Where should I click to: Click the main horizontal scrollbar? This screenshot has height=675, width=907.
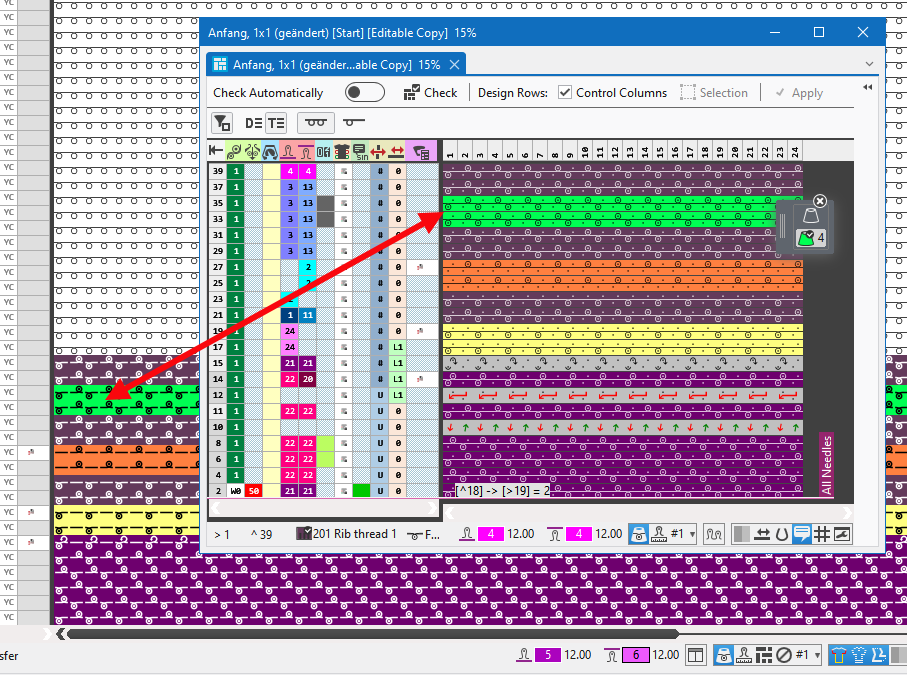370,633
